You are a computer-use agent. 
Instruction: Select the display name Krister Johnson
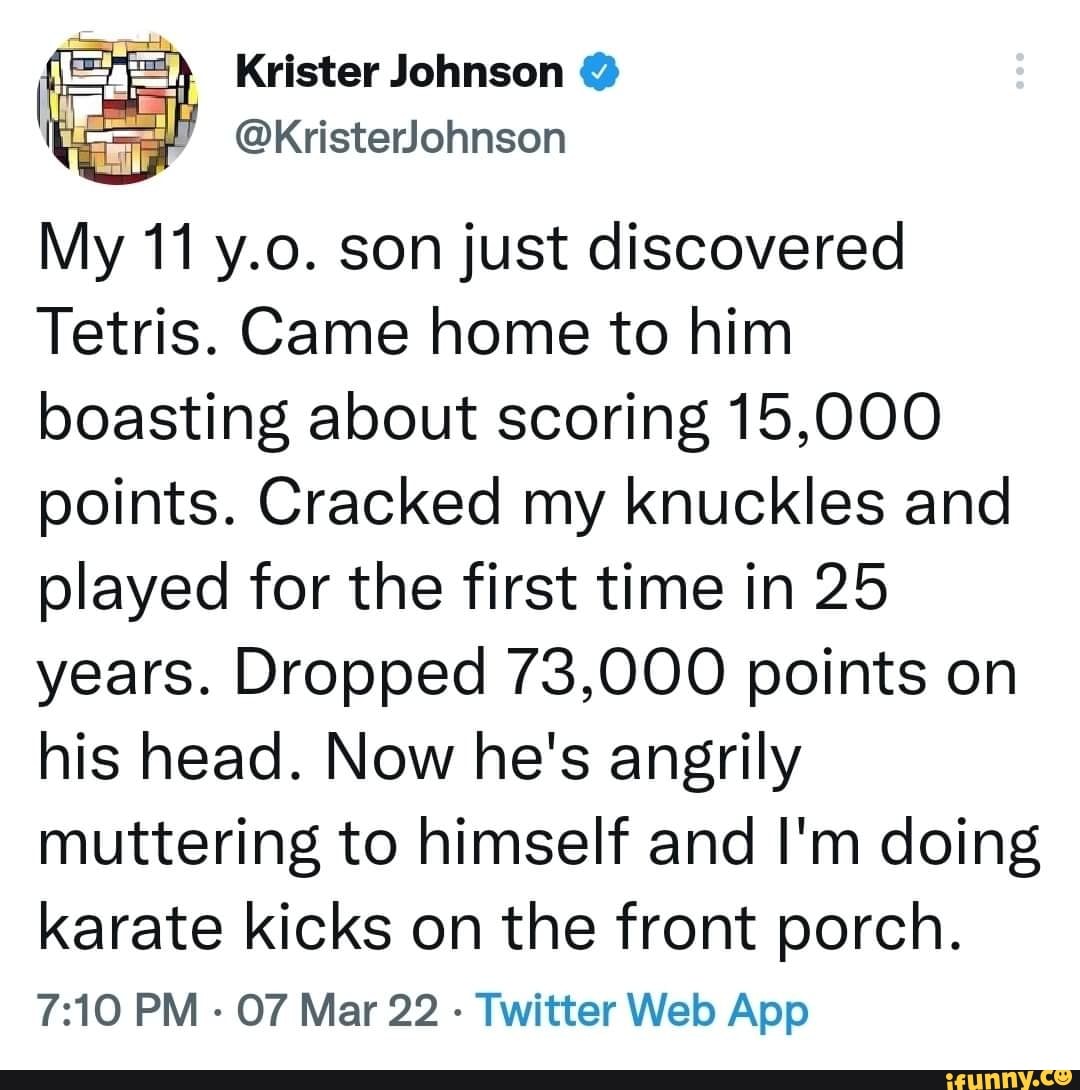click(x=397, y=70)
